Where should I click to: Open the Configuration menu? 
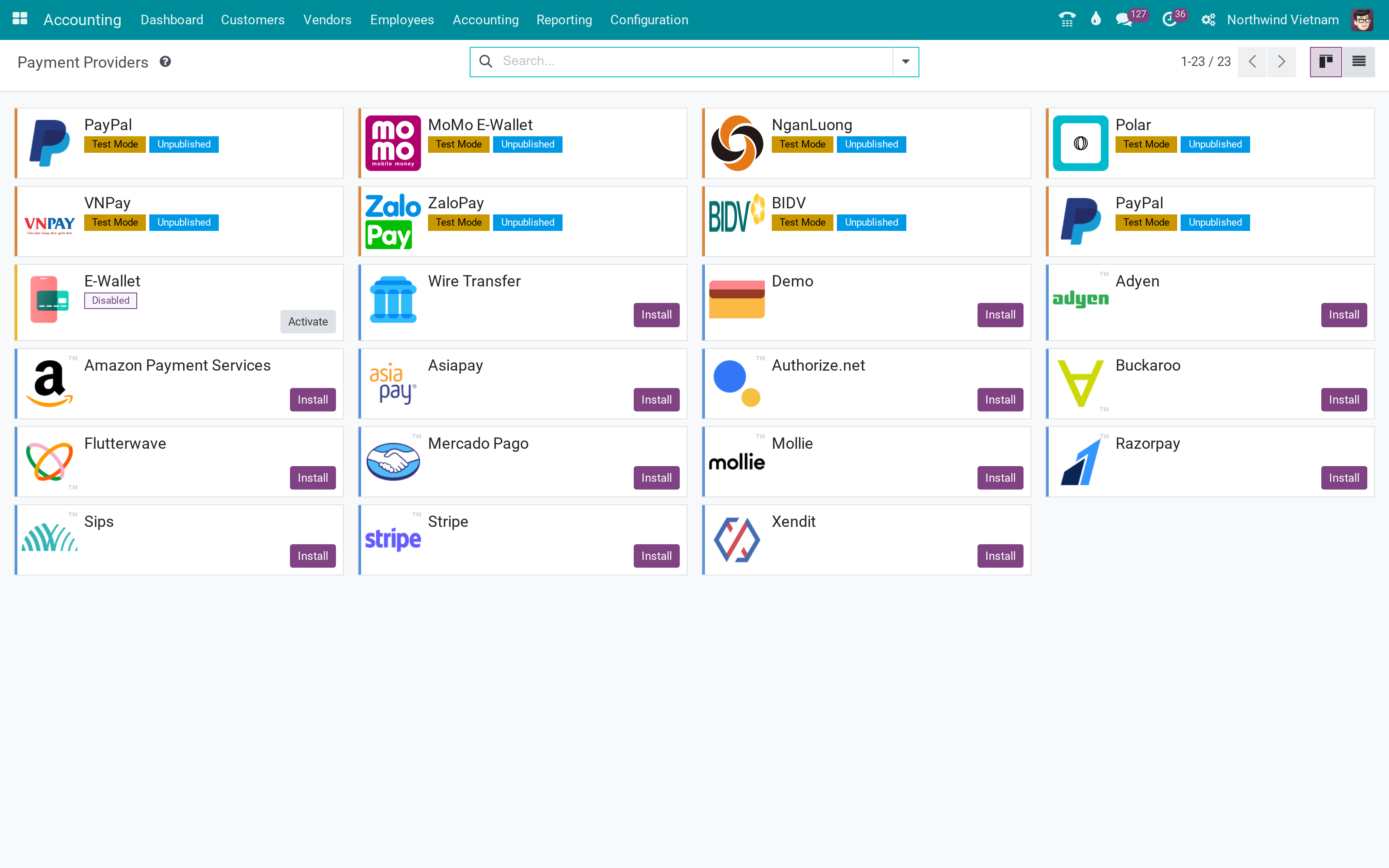click(x=649, y=20)
